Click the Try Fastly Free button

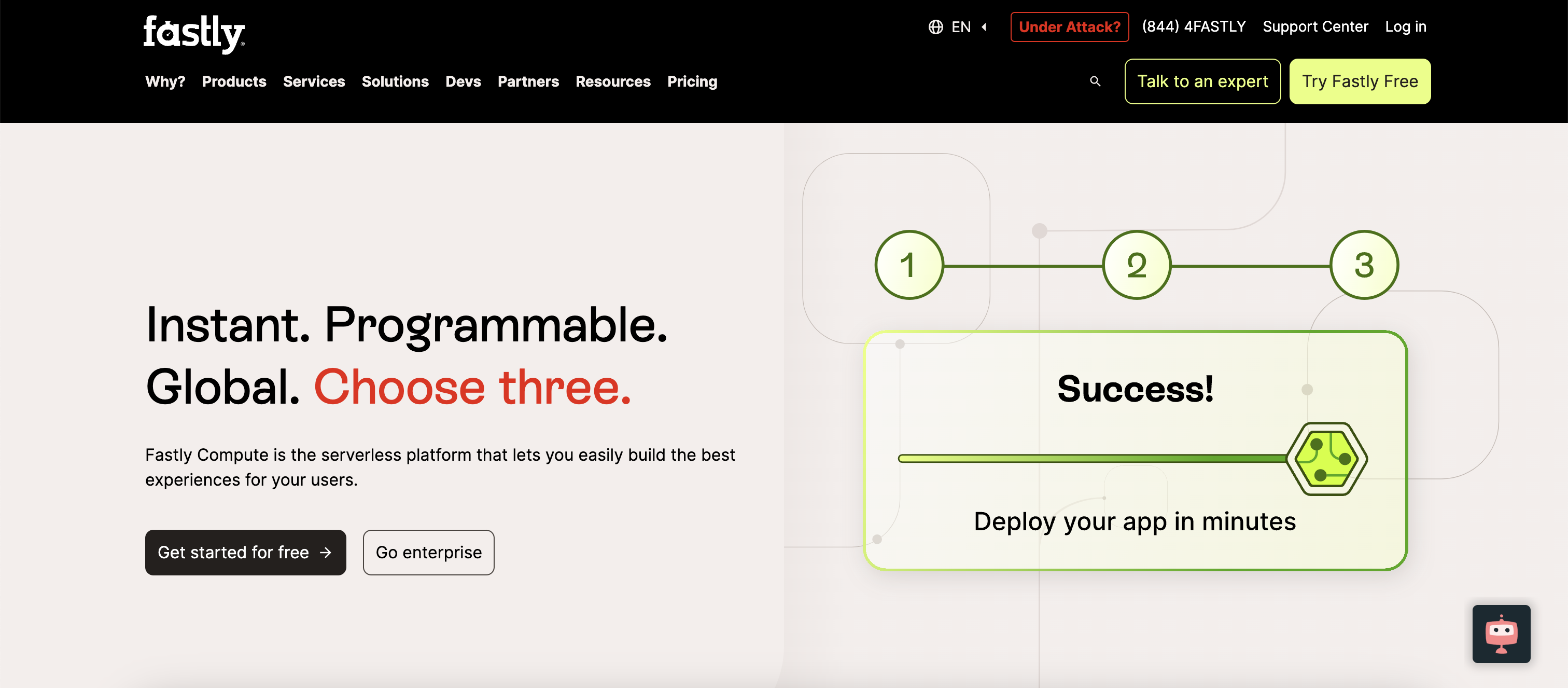click(1360, 81)
